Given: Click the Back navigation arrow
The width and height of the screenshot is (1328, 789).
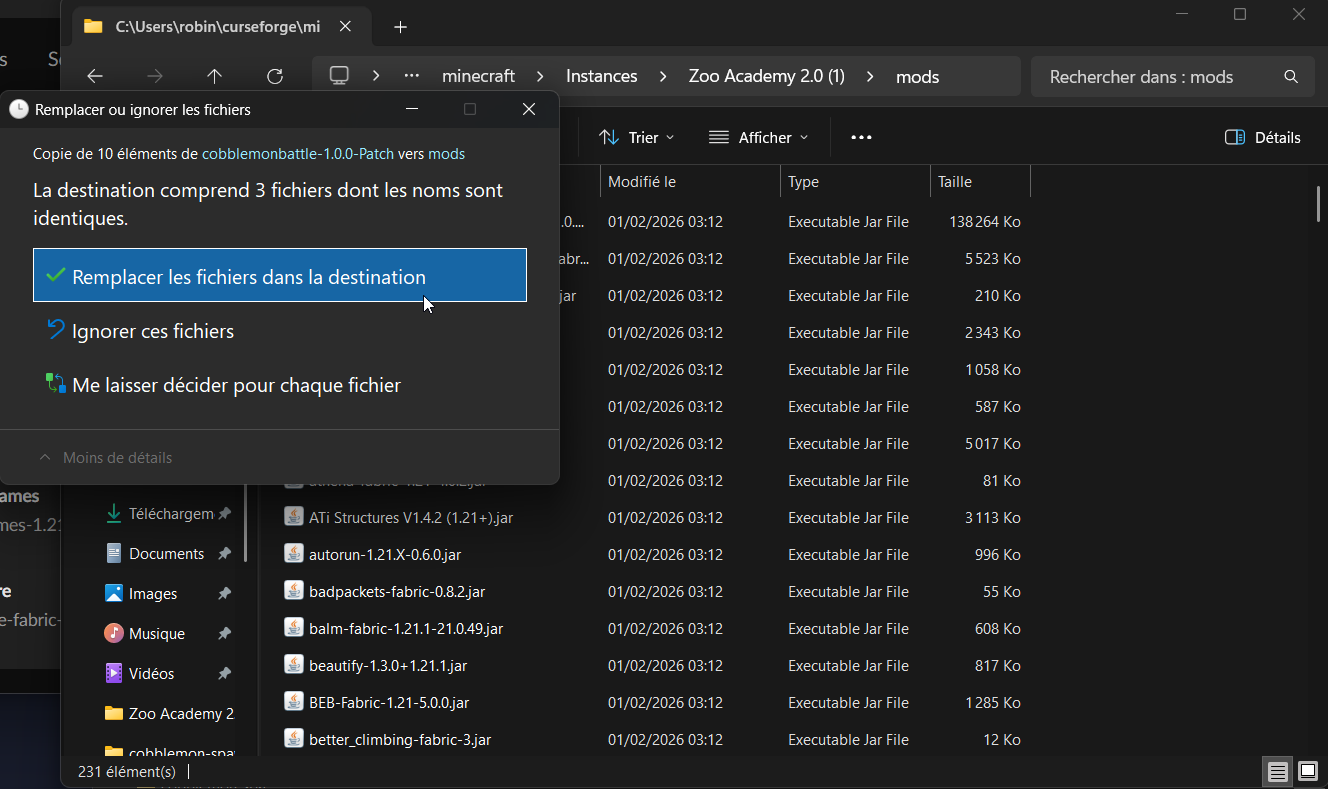Looking at the screenshot, I should tap(95, 76).
